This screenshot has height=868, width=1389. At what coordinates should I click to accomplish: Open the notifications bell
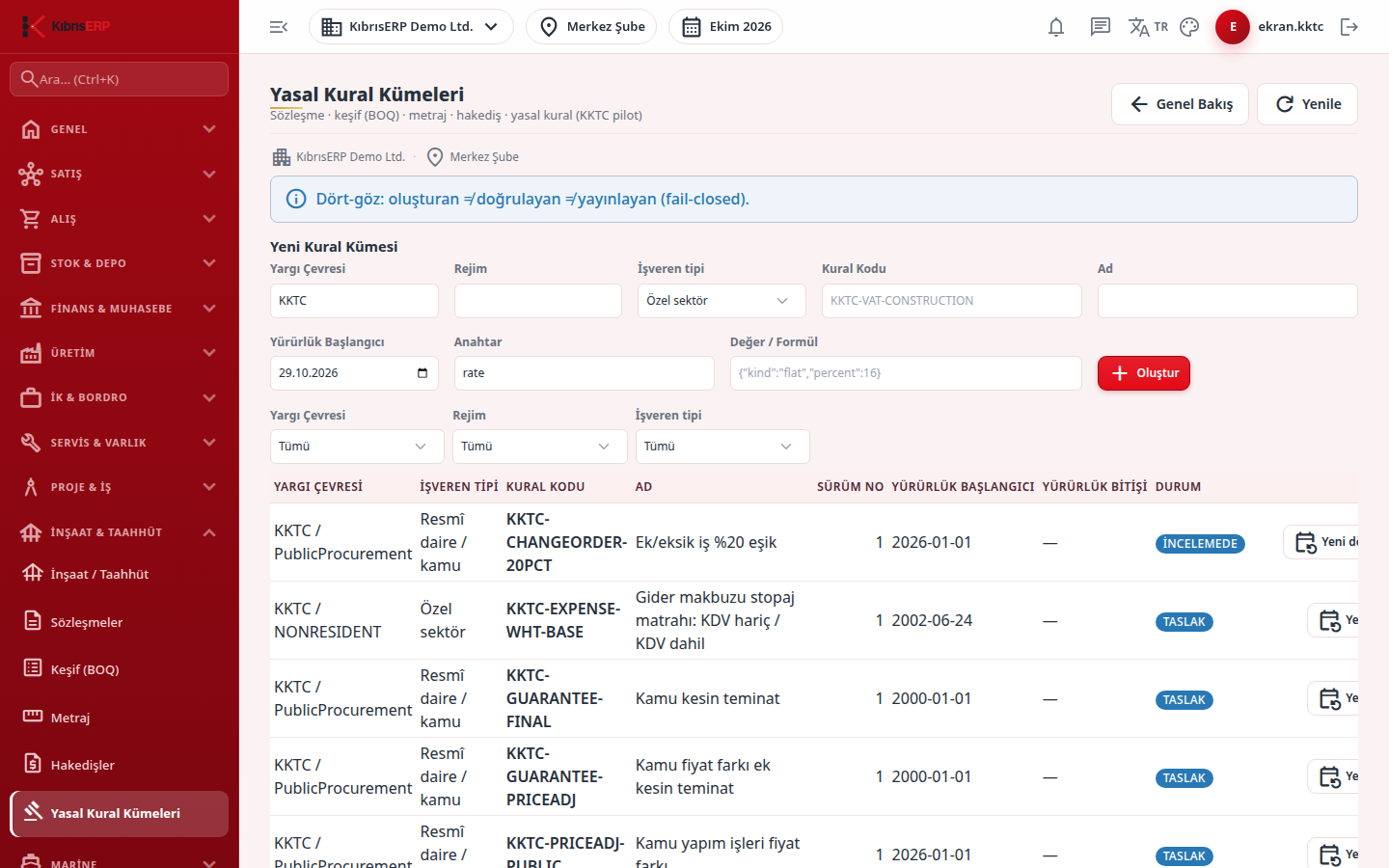coord(1056,27)
